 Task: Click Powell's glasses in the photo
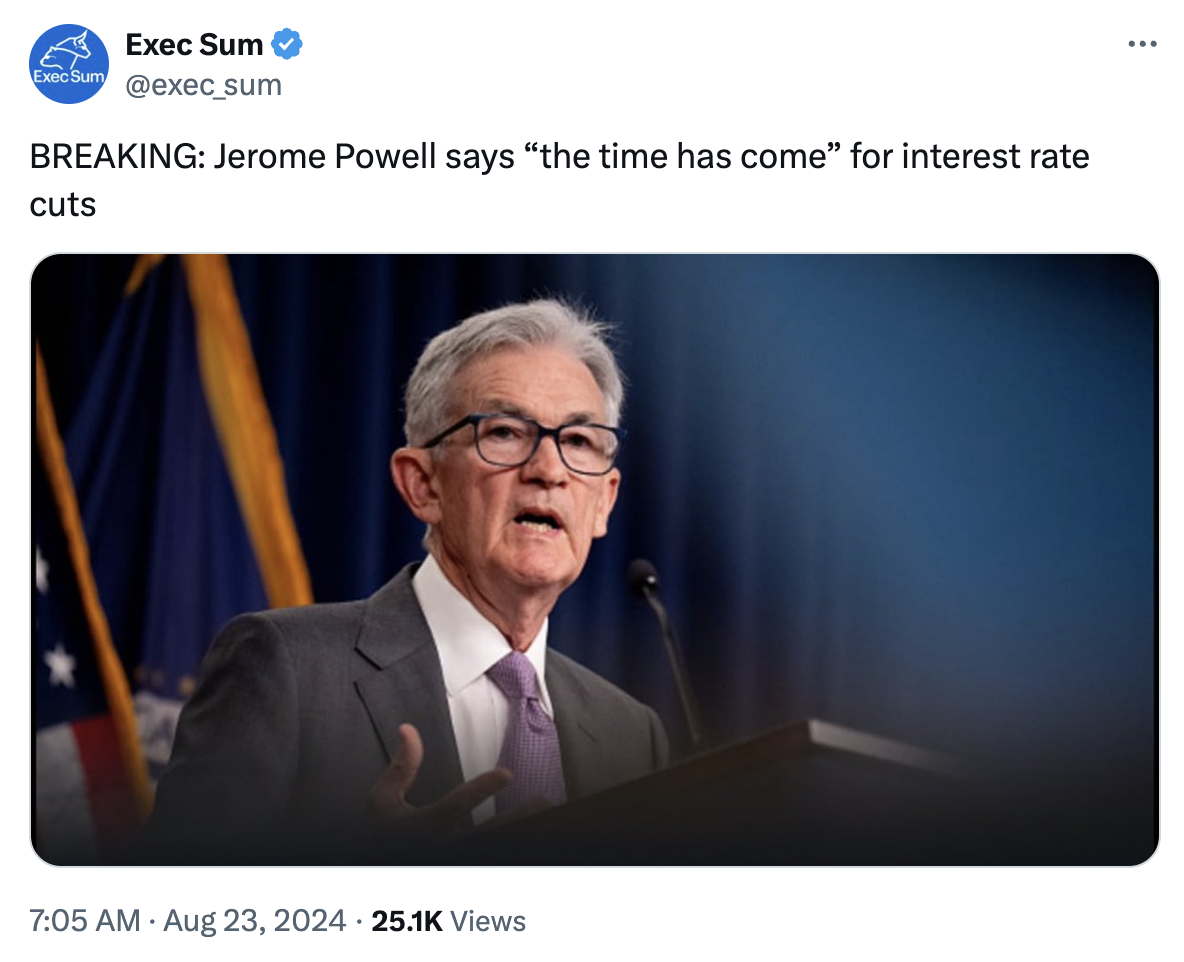pyautogui.click(x=522, y=441)
